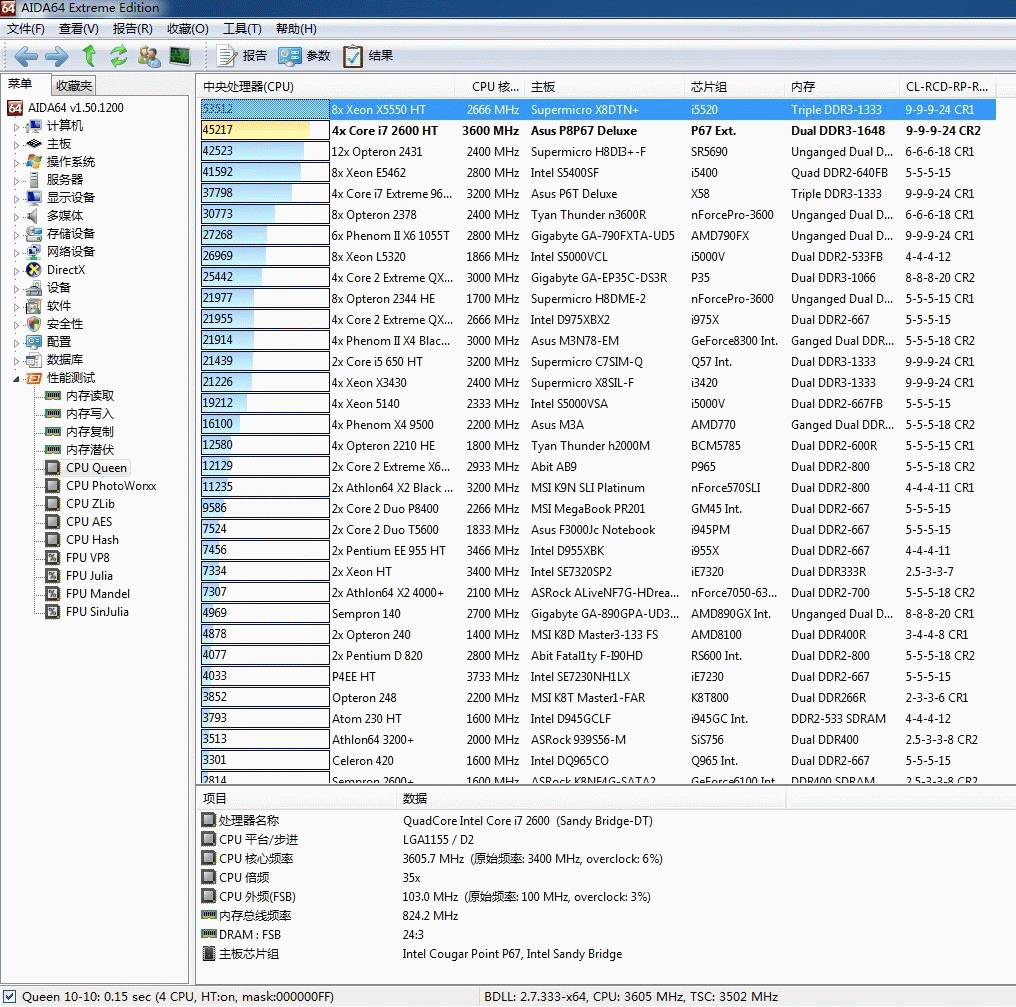Expand the DirectX tree node arrow
The image size is (1016, 1007).
coord(16,270)
